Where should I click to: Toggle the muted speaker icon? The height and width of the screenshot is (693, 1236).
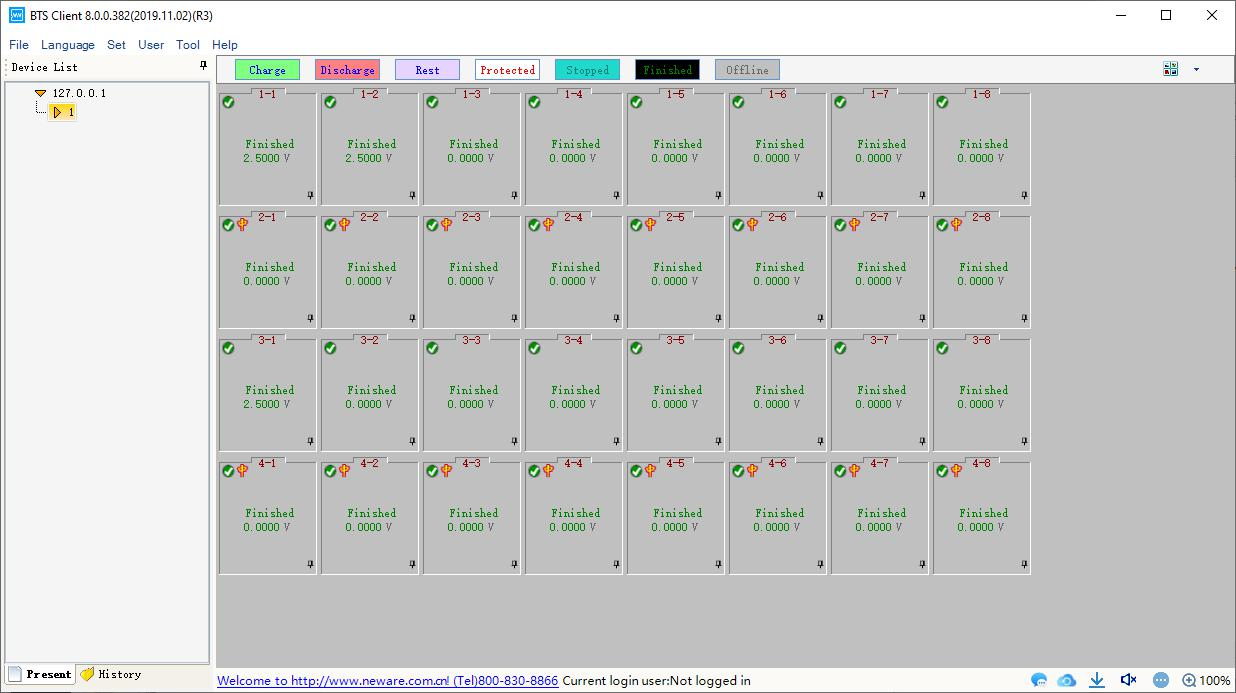coord(1129,681)
